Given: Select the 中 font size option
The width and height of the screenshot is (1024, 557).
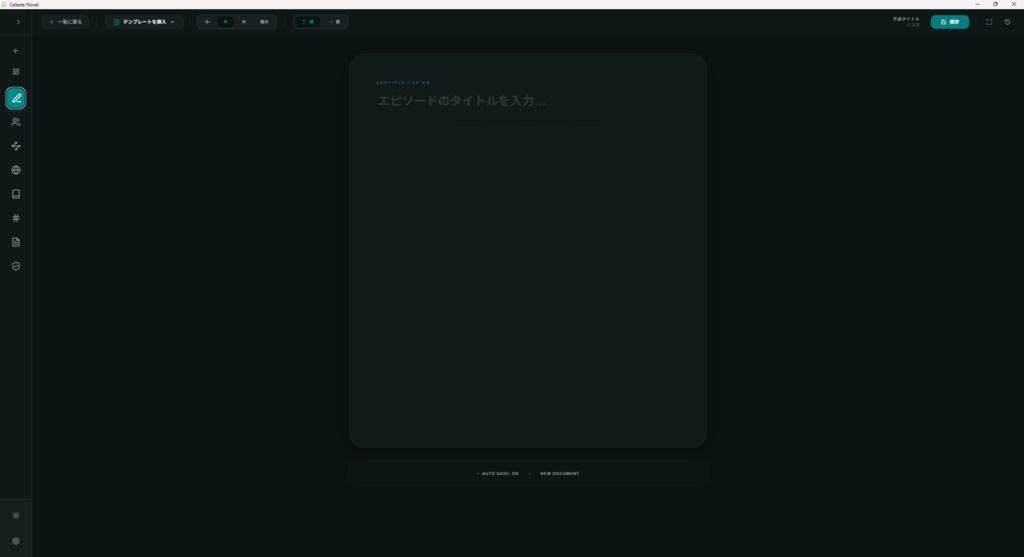Looking at the screenshot, I should [225, 22].
